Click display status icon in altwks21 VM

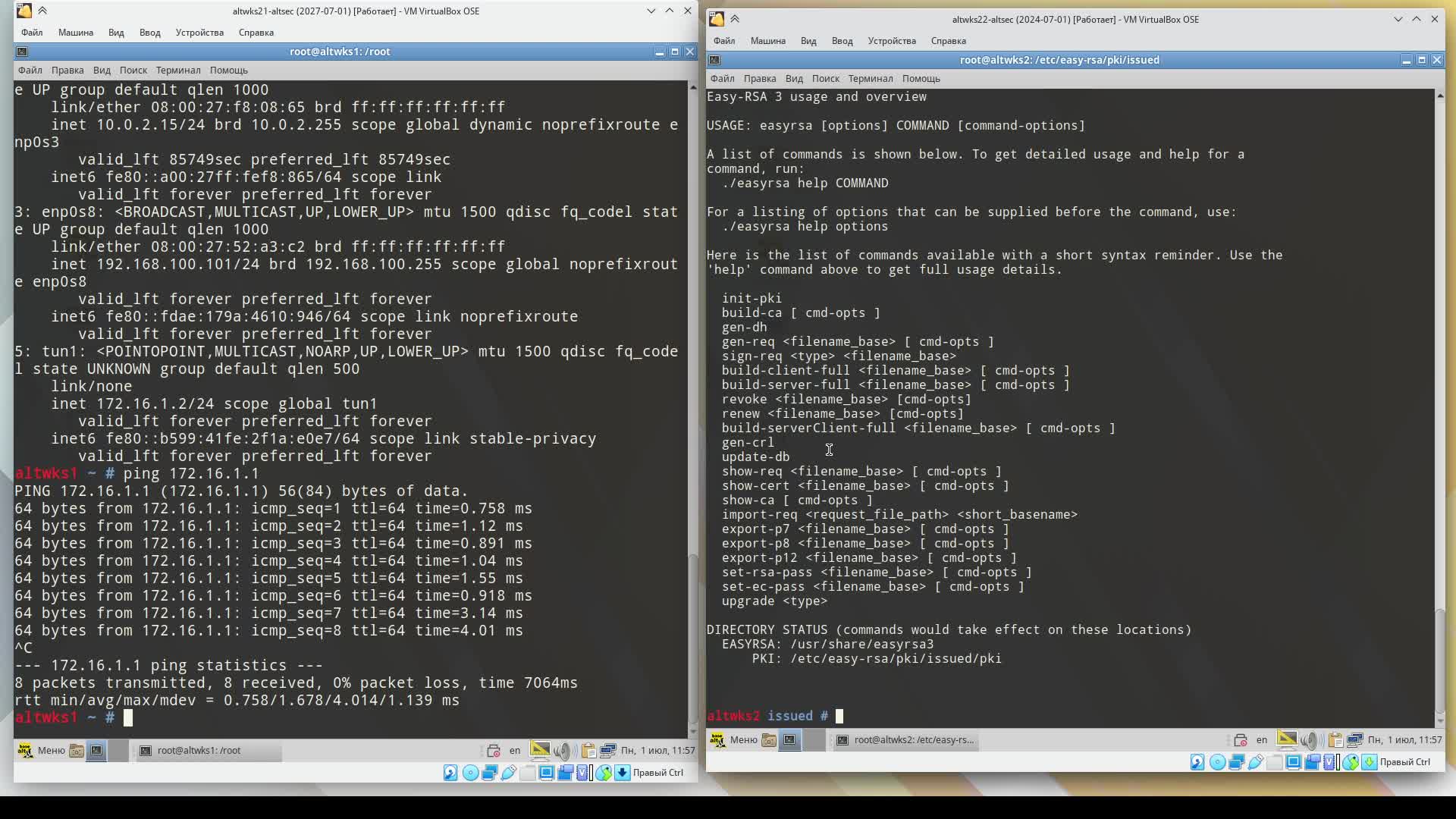click(546, 773)
